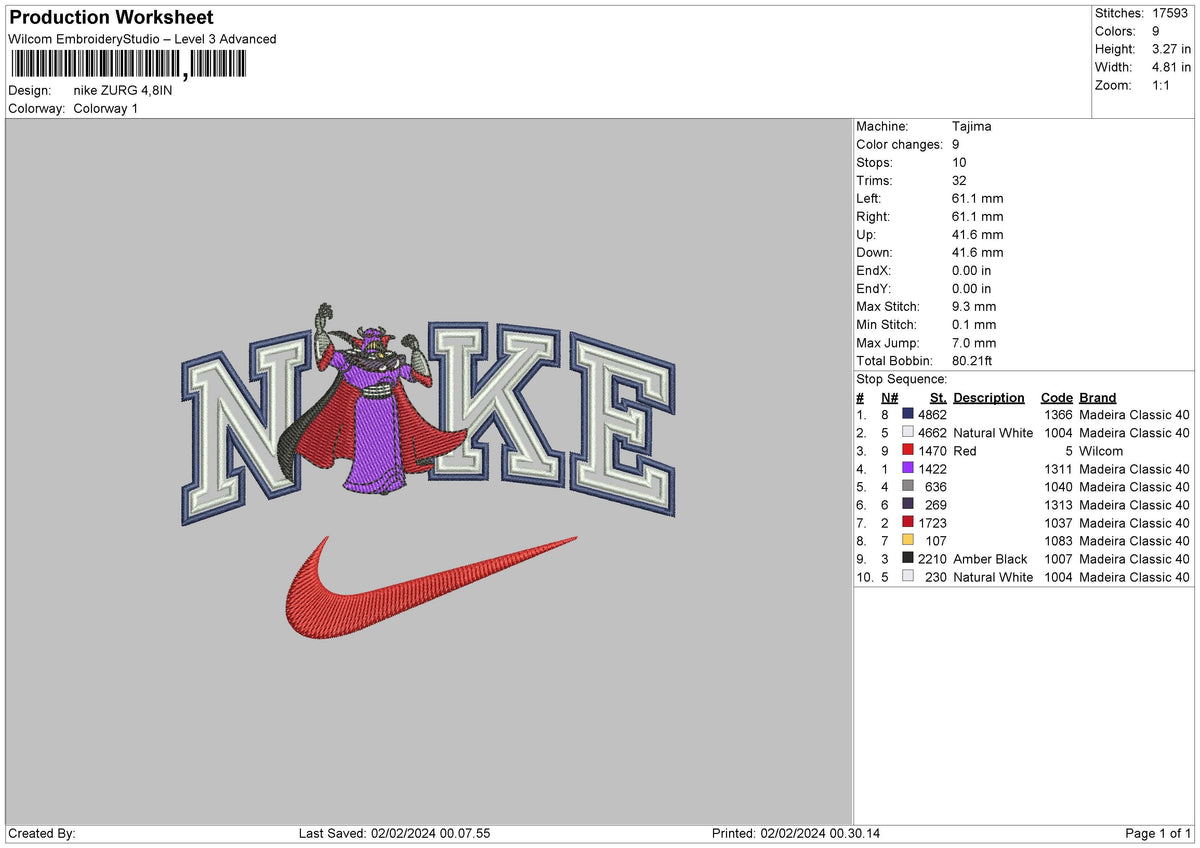Click the white swatch in stop row 2
The width and height of the screenshot is (1200, 848).
tap(908, 433)
